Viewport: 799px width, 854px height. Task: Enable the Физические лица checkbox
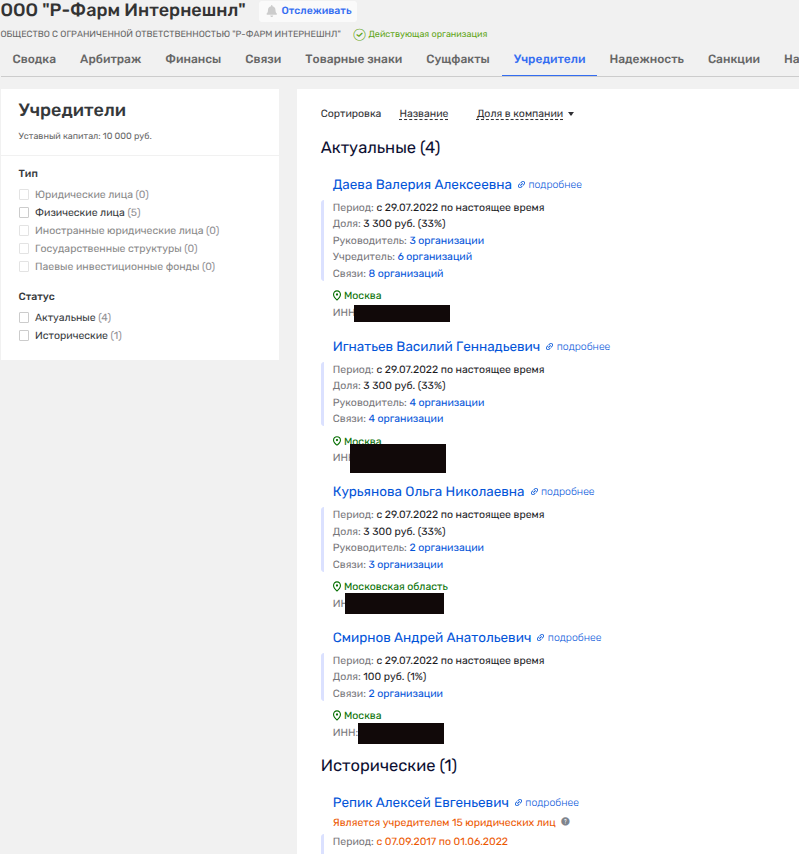24,213
